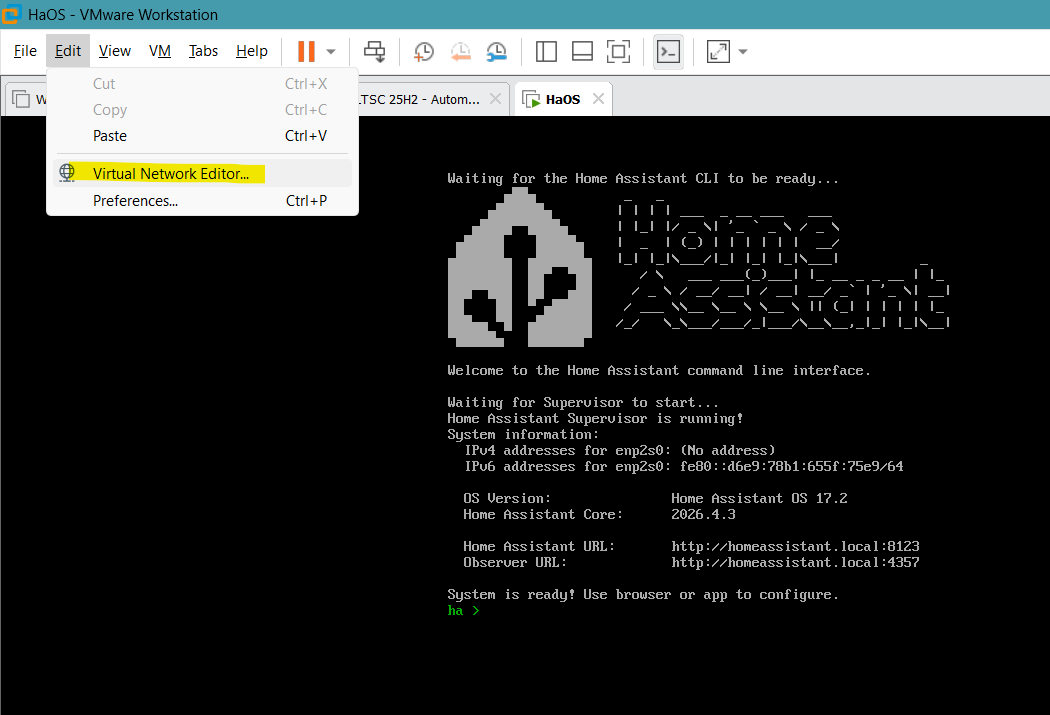The image size is (1050, 715).
Task: Click the VMware Workstation title bar icon
Action: point(11,13)
